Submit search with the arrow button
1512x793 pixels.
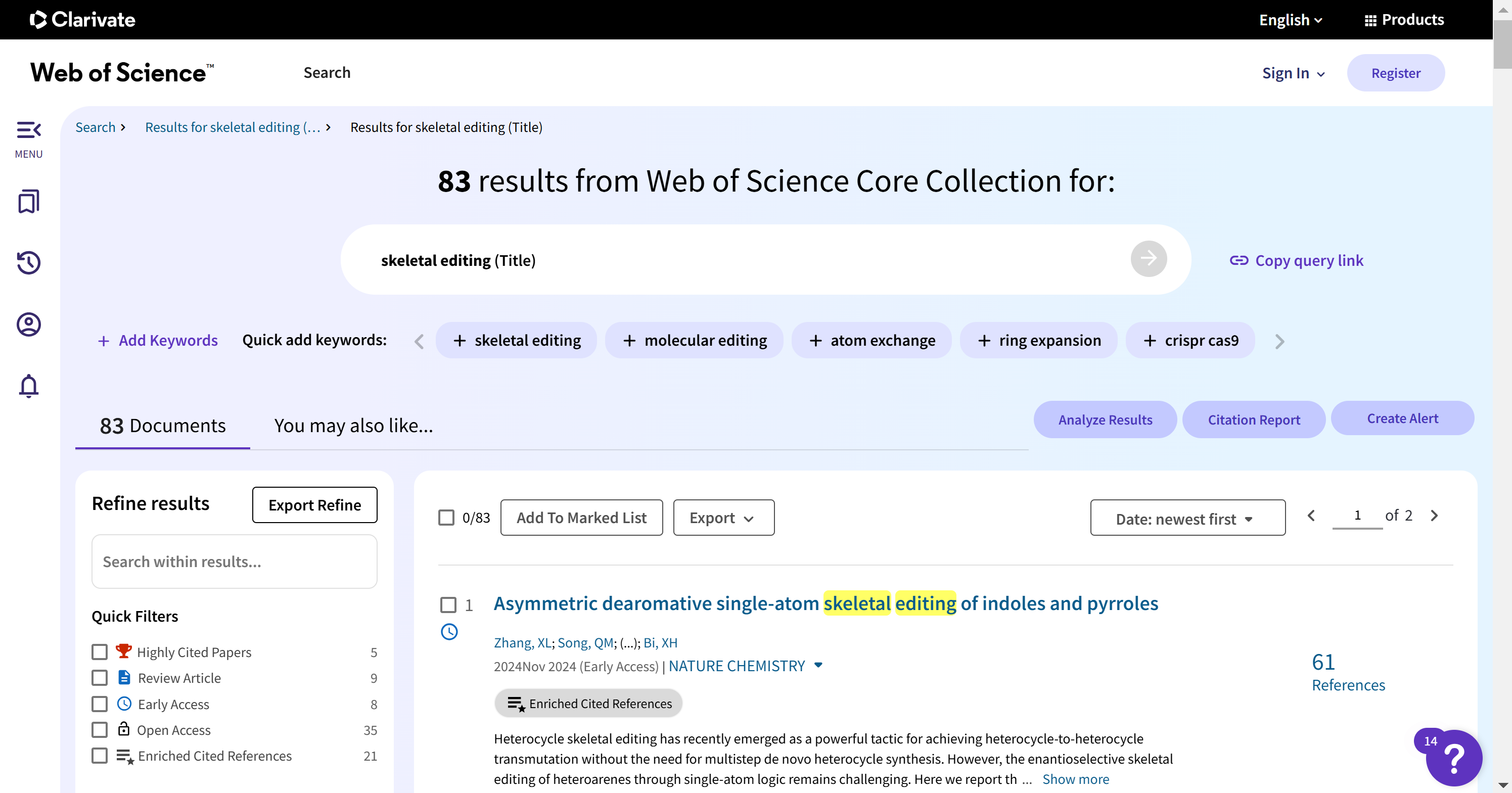click(x=1148, y=259)
